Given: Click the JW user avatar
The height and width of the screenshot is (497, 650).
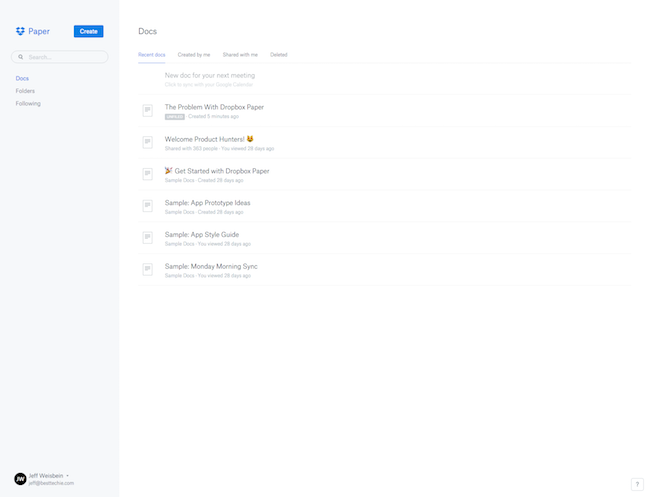Looking at the screenshot, I should [20, 479].
